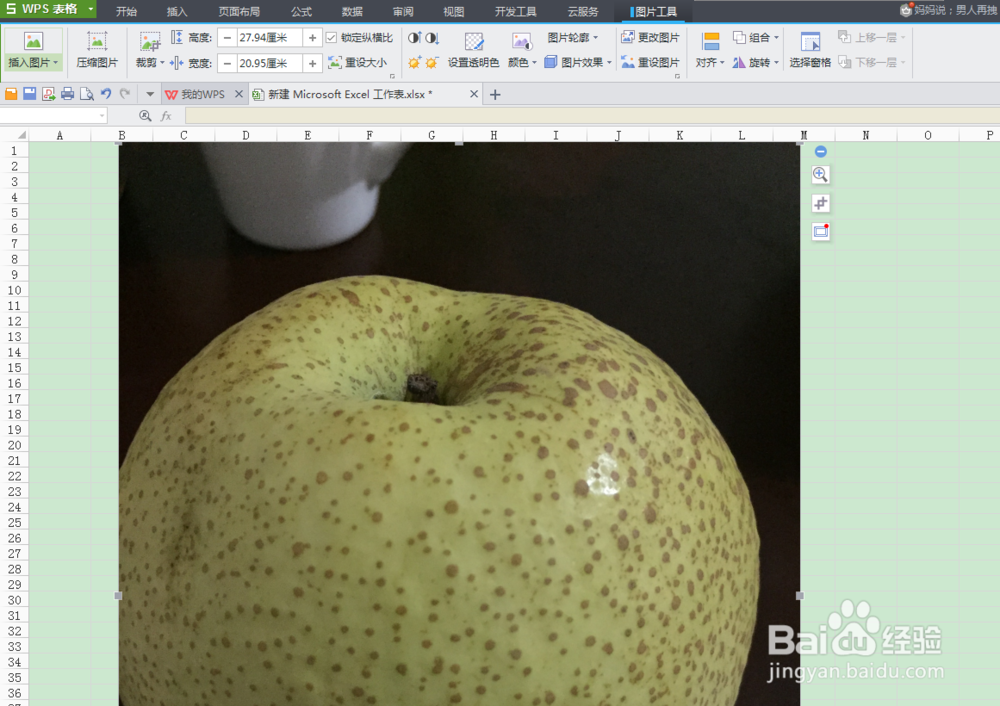Click the zoom-in magnifier beside picture

click(821, 175)
